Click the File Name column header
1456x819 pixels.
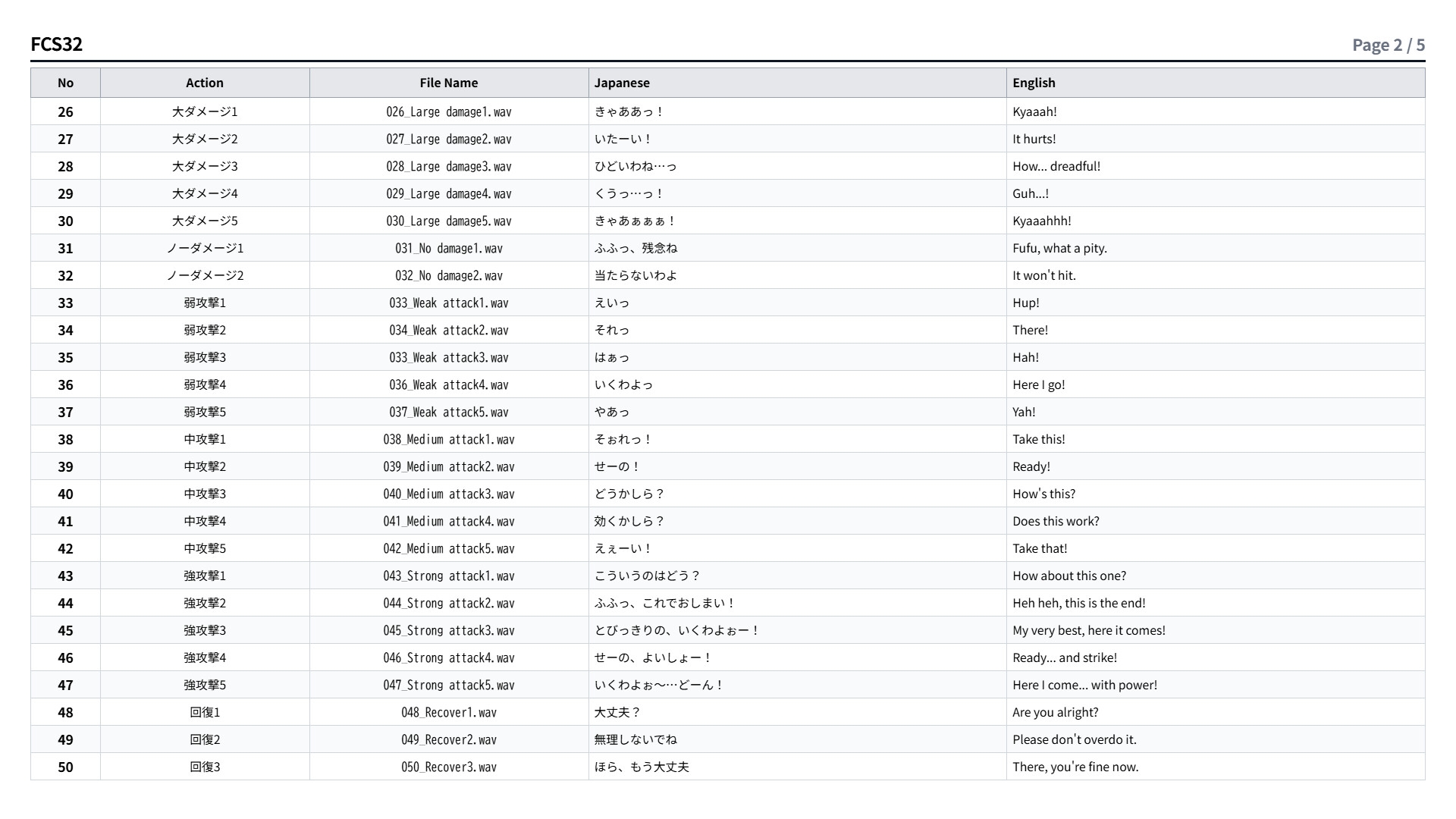pos(449,83)
